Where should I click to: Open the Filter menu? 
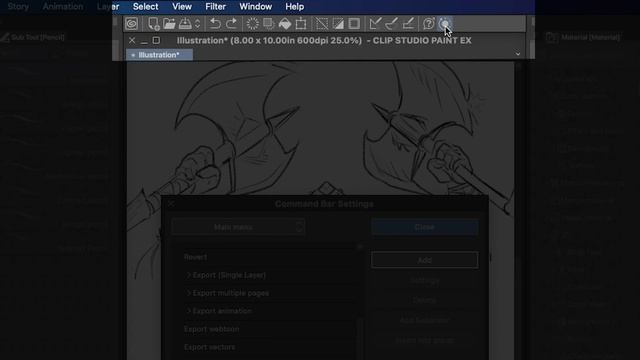(216, 7)
